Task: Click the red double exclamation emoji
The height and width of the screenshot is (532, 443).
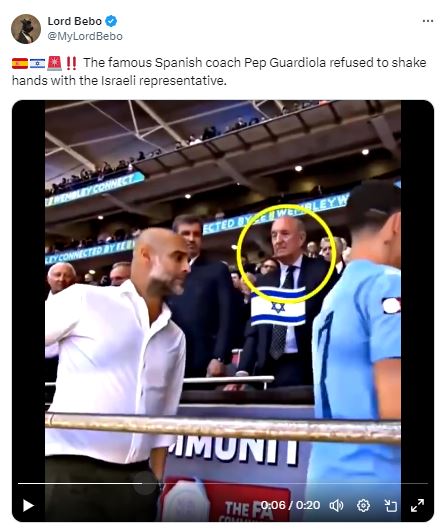Action: (x=71, y=63)
